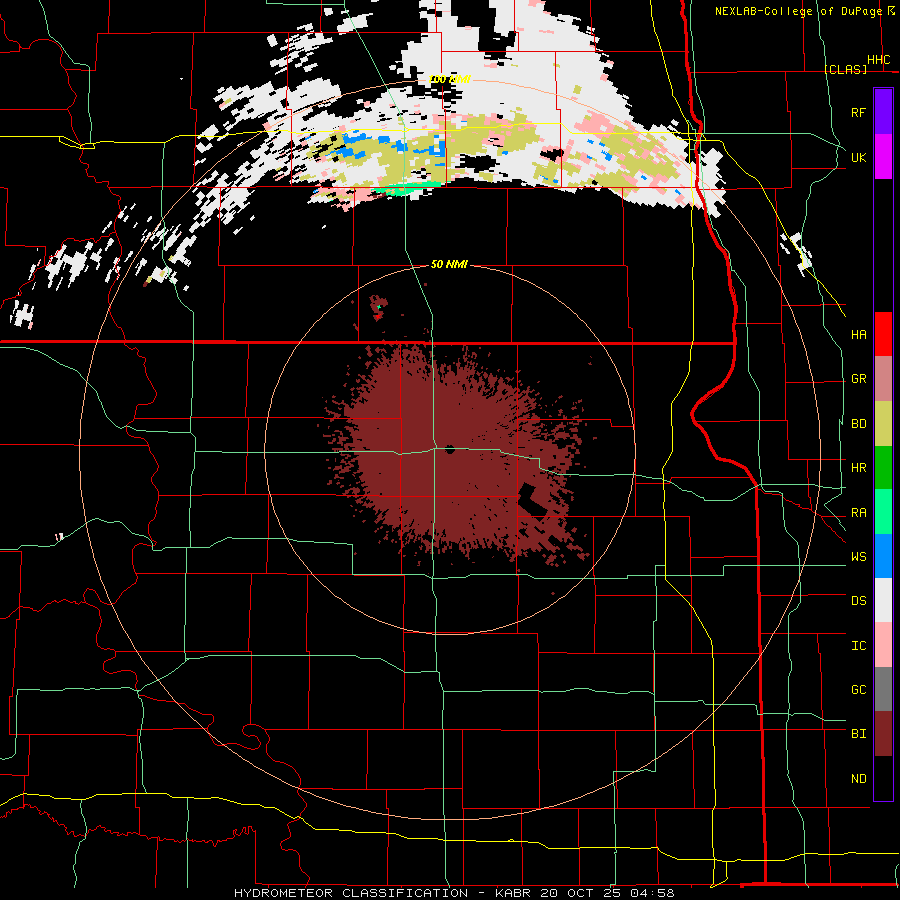Click the 'KABR' radar site identifier
Image resolution: width=900 pixels, height=900 pixels.
514,893
